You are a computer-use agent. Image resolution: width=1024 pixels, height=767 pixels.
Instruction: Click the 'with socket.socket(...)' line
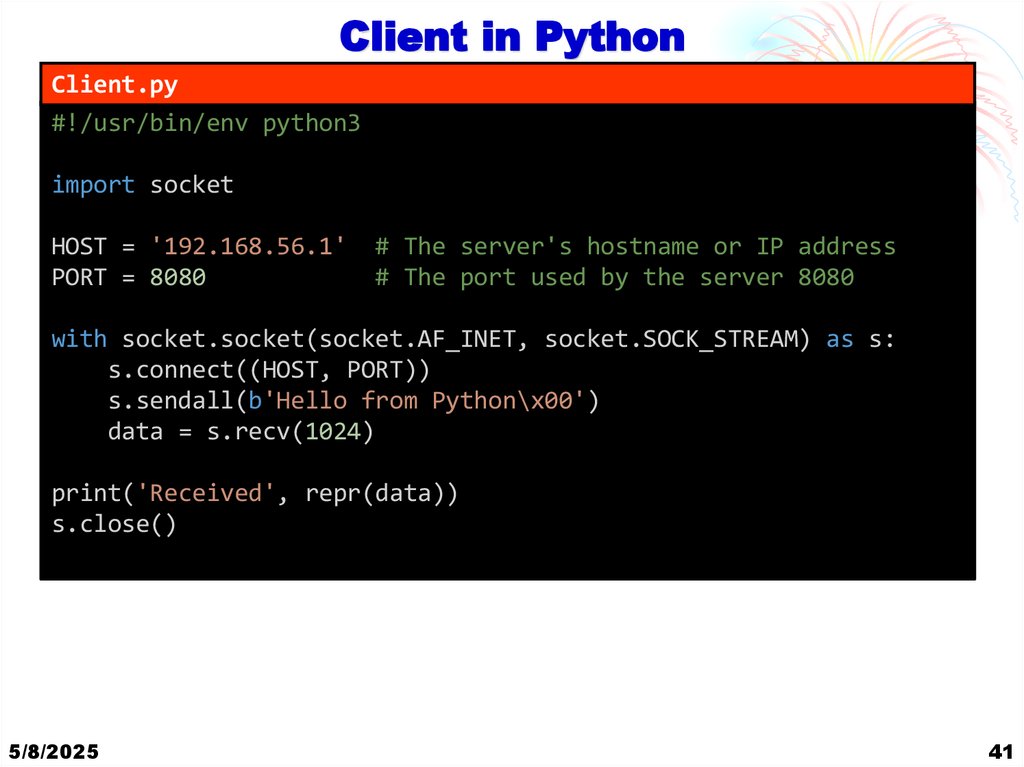coord(473,339)
